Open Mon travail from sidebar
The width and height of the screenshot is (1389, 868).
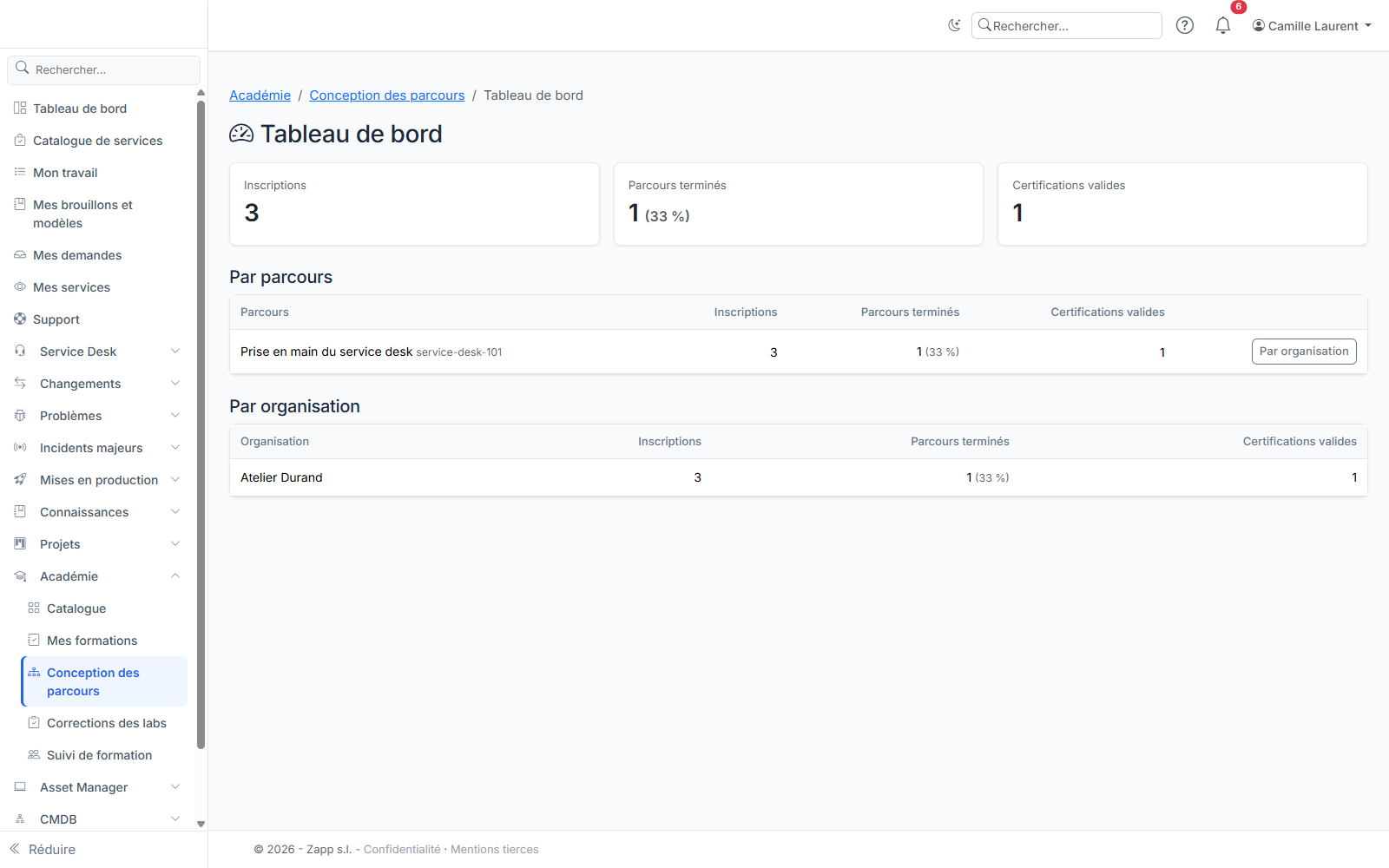(x=65, y=173)
